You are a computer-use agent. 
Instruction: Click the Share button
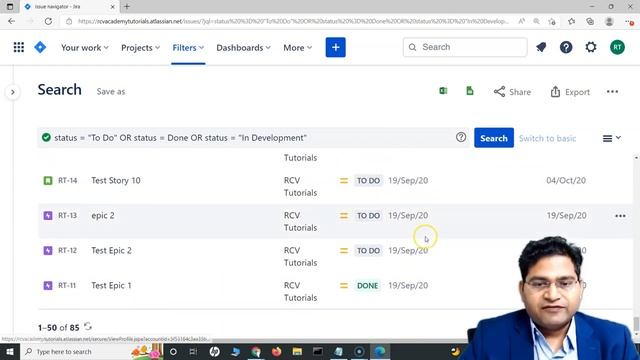pos(512,92)
